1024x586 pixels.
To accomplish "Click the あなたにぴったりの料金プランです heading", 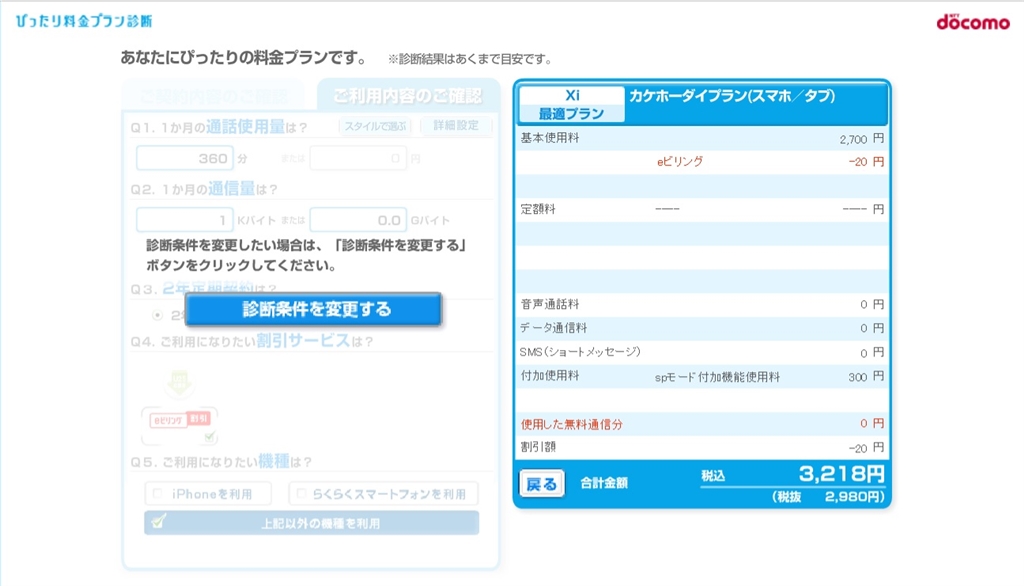I will tap(246, 57).
